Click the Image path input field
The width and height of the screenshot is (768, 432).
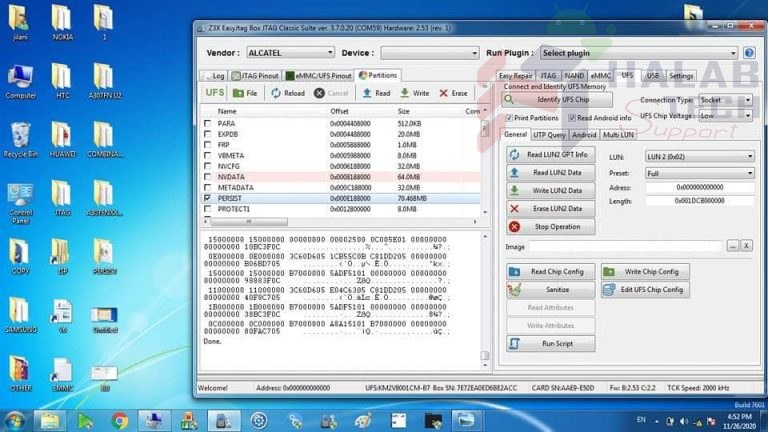[625, 246]
